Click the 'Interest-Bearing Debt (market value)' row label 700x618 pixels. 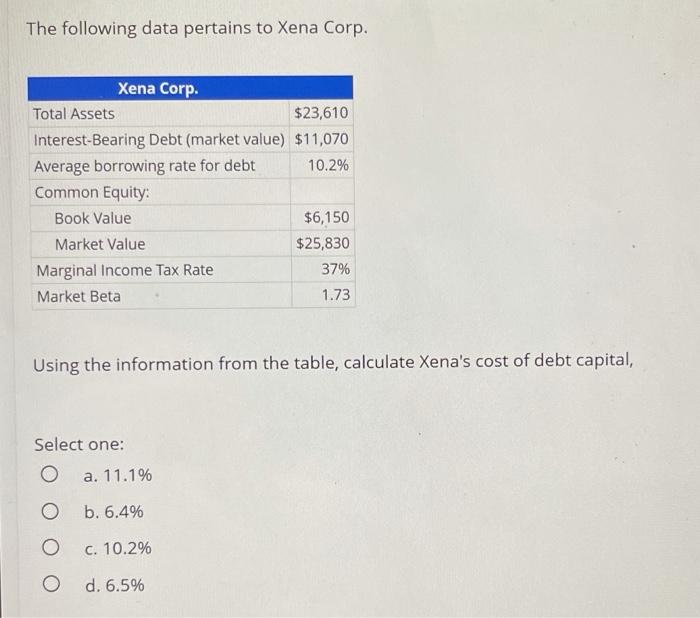pos(159,140)
